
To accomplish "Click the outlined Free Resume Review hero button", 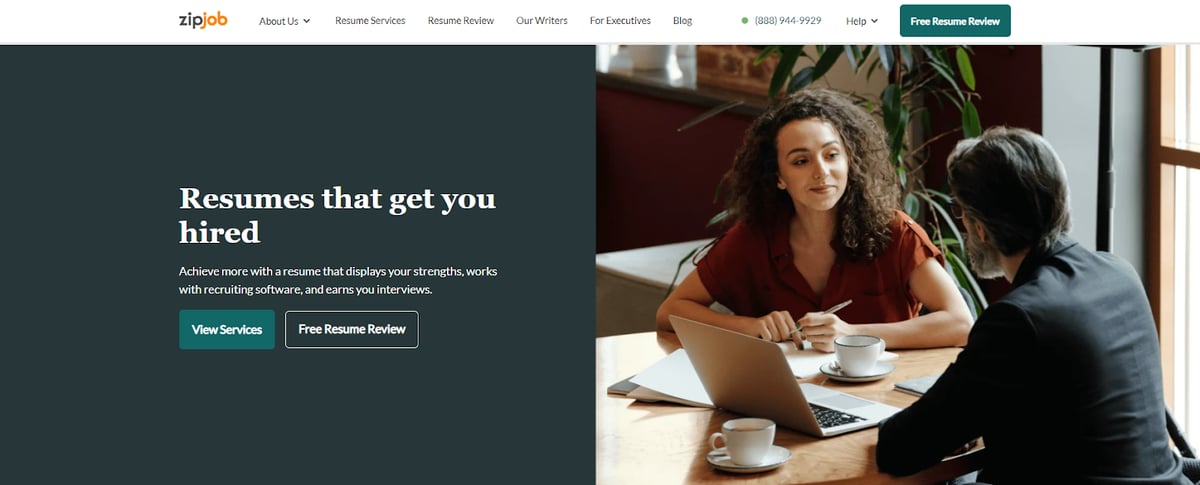I will [x=352, y=329].
